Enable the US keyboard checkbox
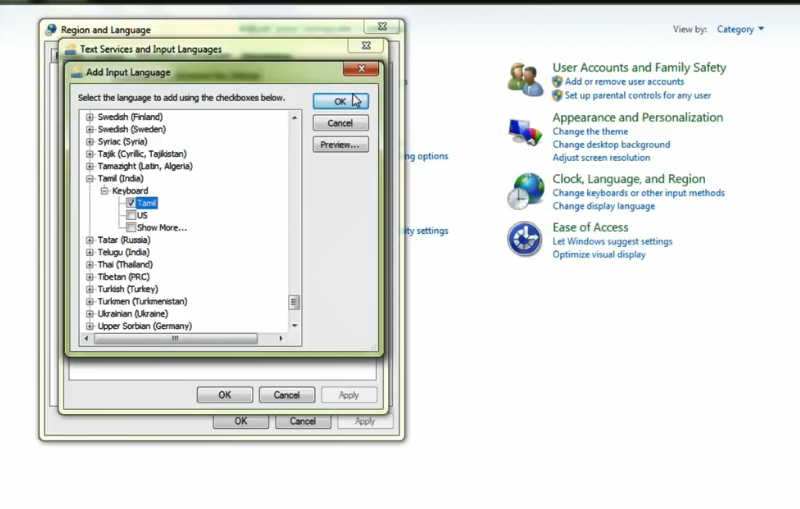 [x=131, y=215]
